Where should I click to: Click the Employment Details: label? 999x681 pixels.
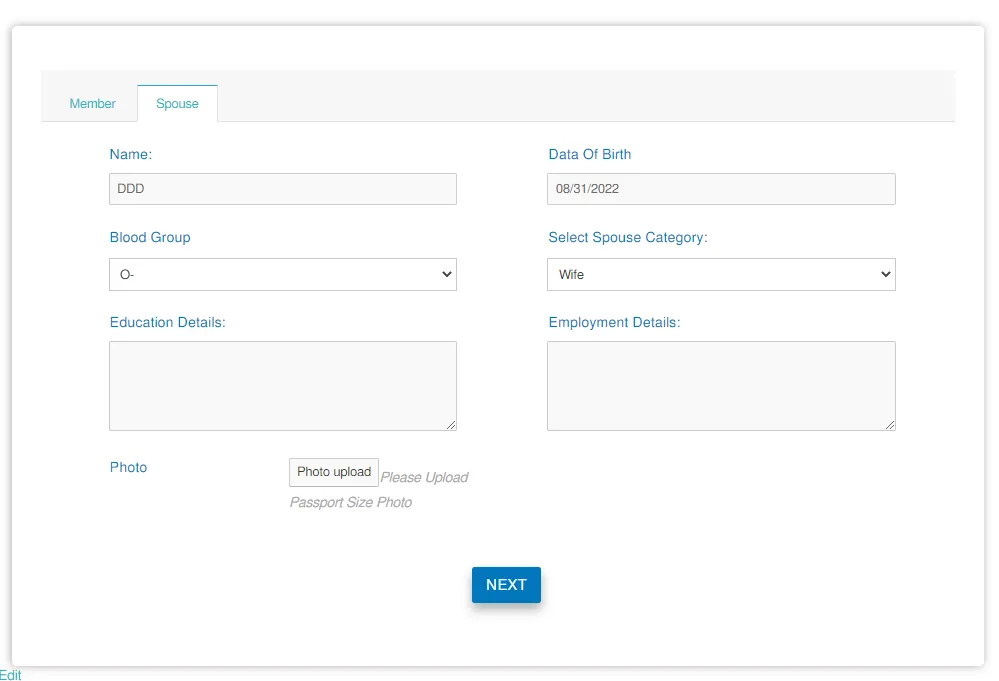(614, 322)
